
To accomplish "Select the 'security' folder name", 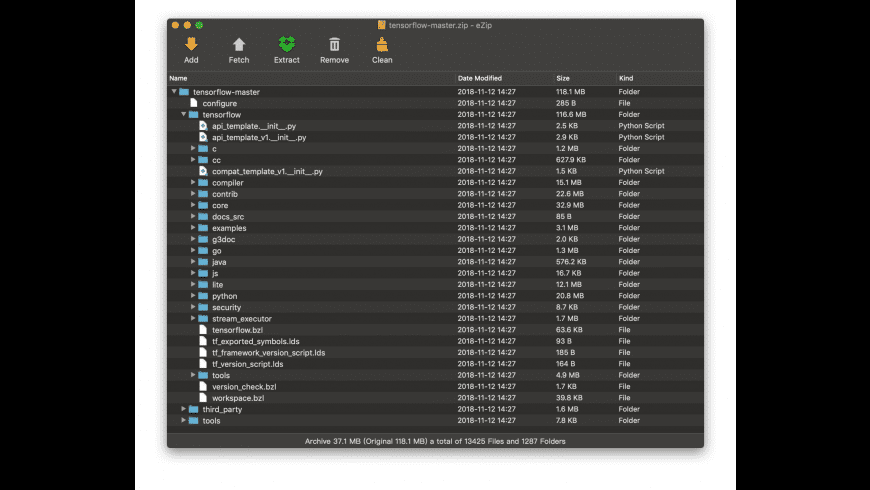I will (x=226, y=307).
